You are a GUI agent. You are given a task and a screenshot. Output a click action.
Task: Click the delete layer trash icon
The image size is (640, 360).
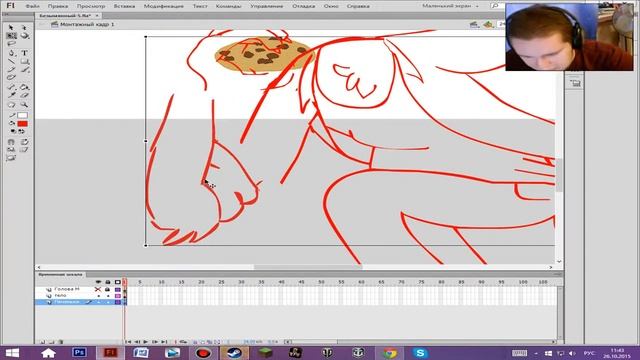click(x=60, y=342)
